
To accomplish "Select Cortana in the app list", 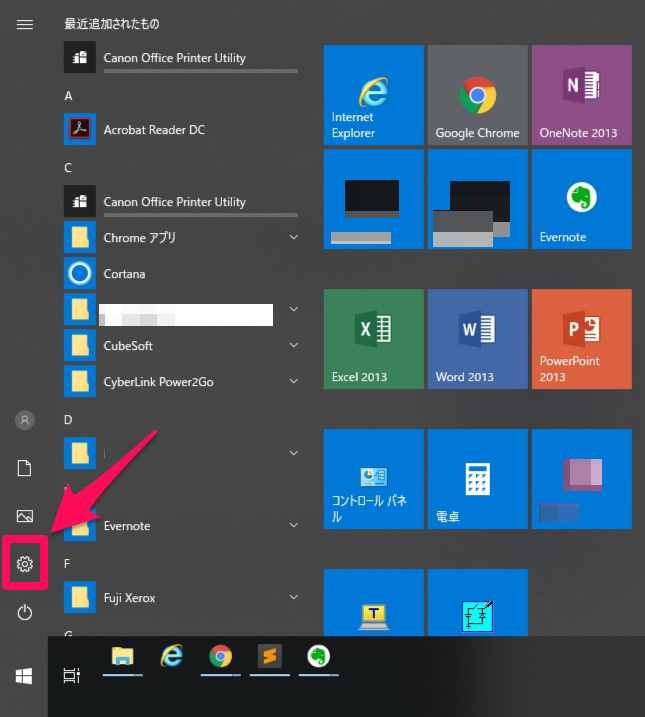I will click(124, 273).
